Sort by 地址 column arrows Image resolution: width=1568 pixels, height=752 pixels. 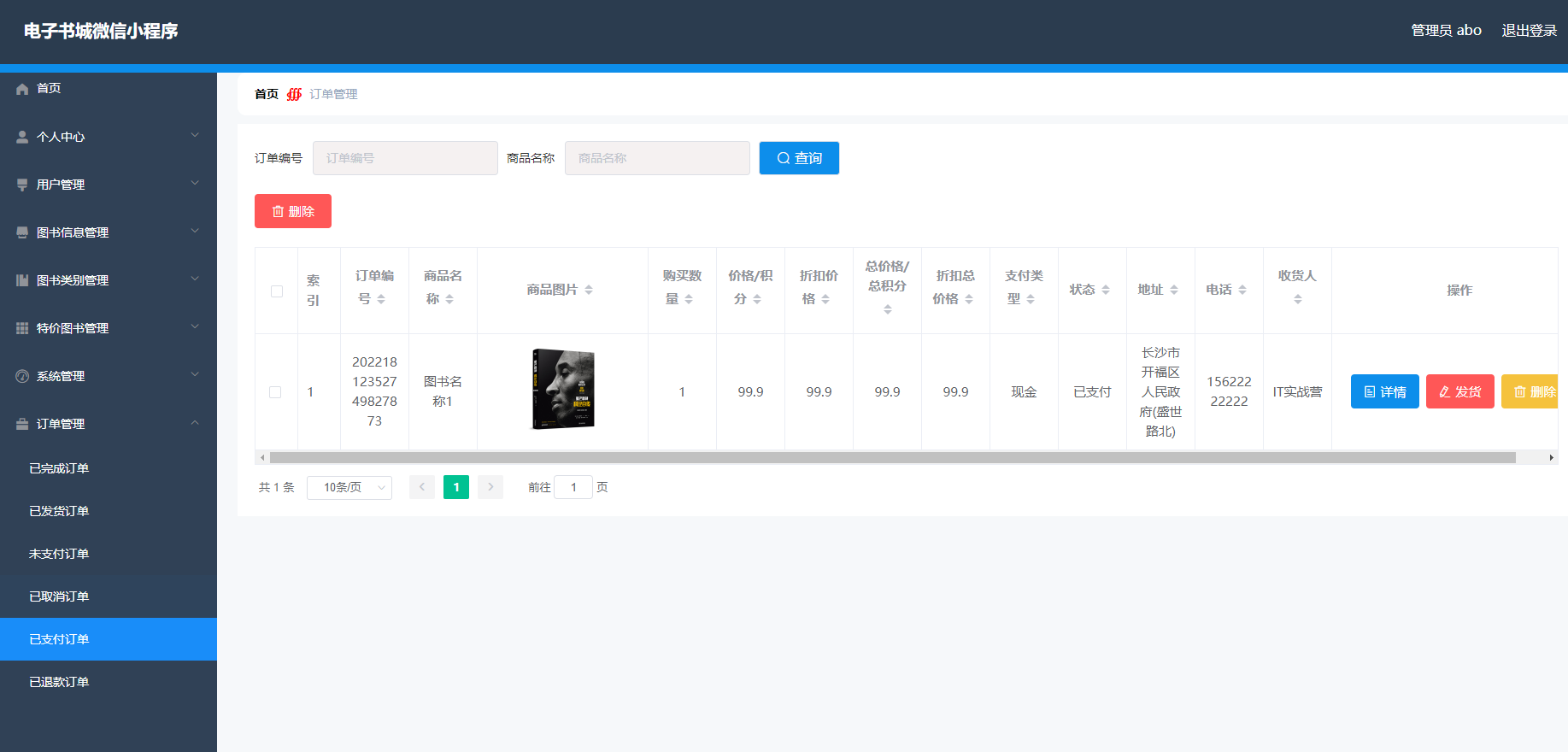point(1174,290)
